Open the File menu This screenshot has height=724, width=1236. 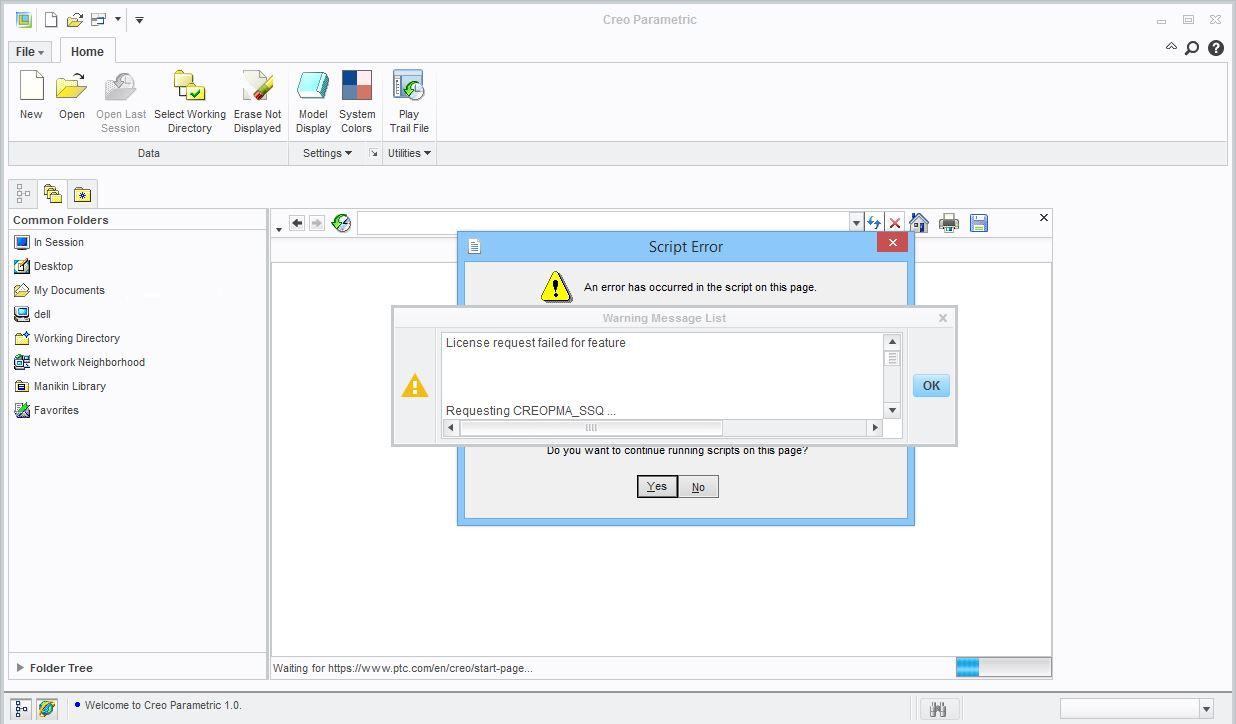[x=29, y=51]
